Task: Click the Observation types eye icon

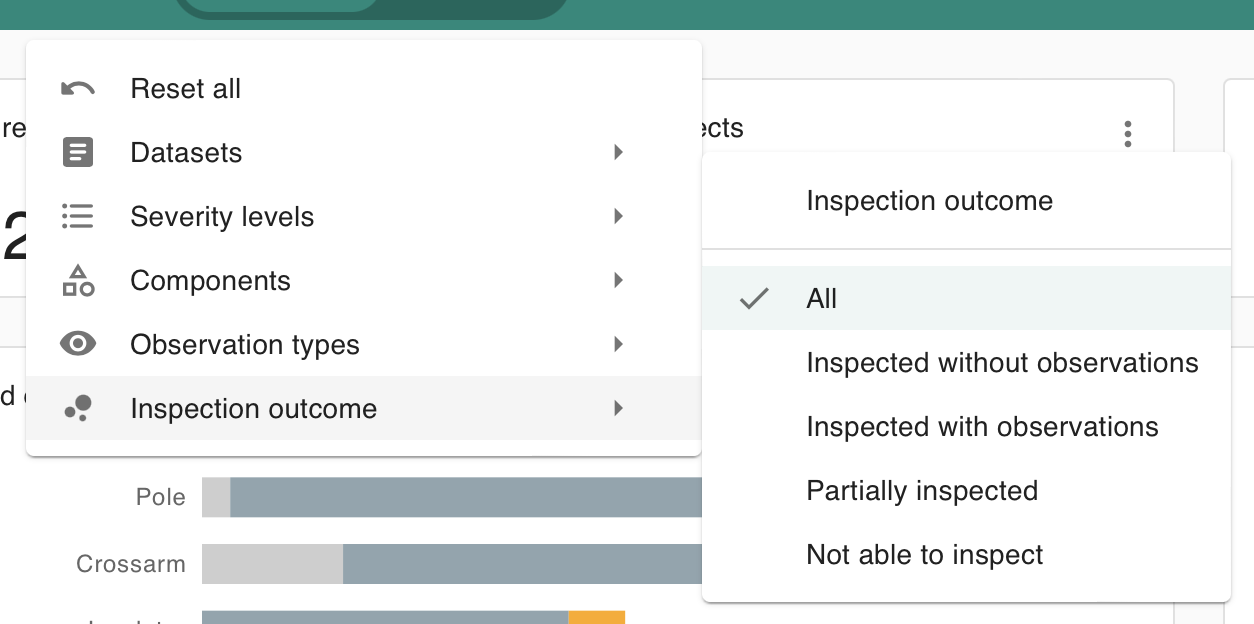Action: tap(78, 344)
